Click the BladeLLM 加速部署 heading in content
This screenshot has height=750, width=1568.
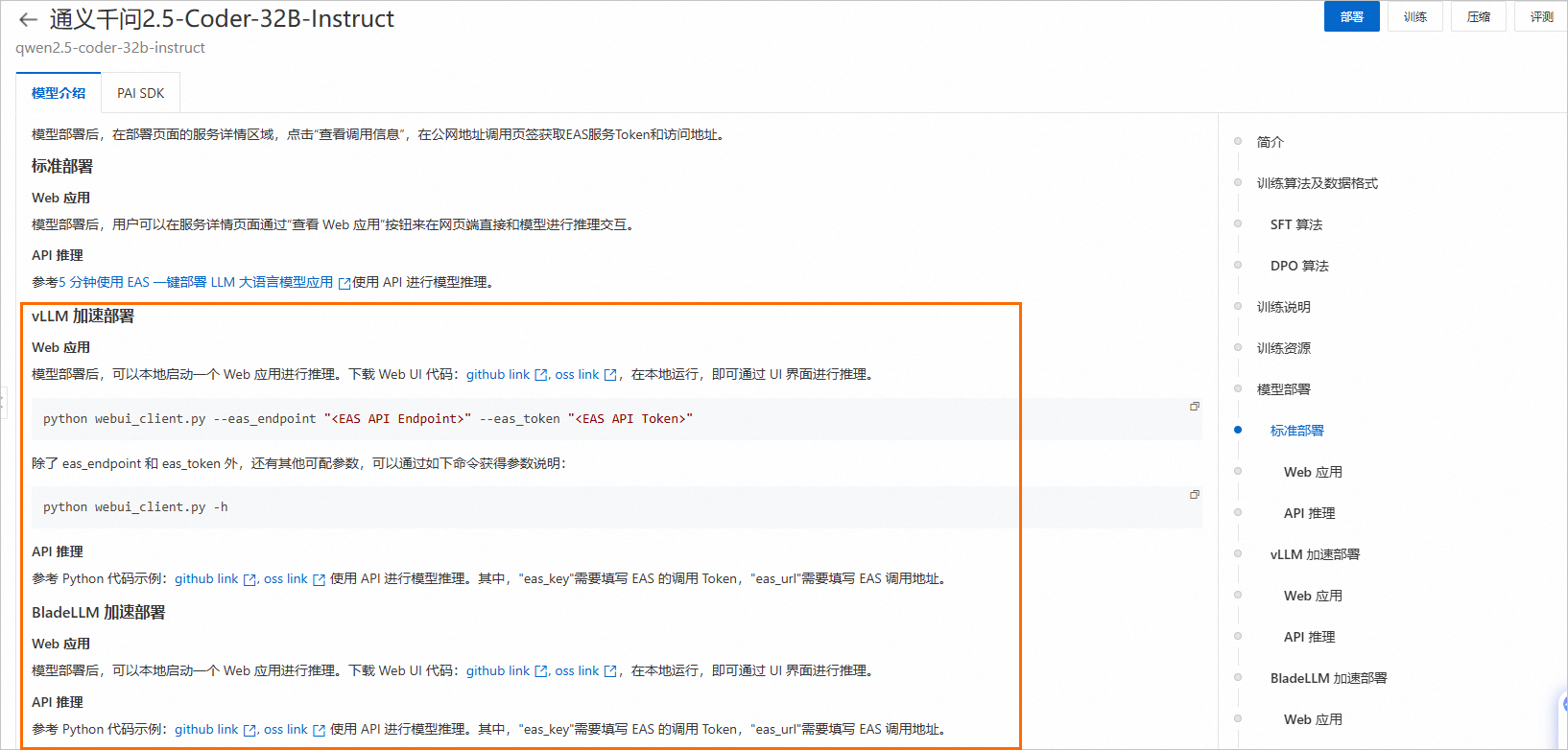98,613
